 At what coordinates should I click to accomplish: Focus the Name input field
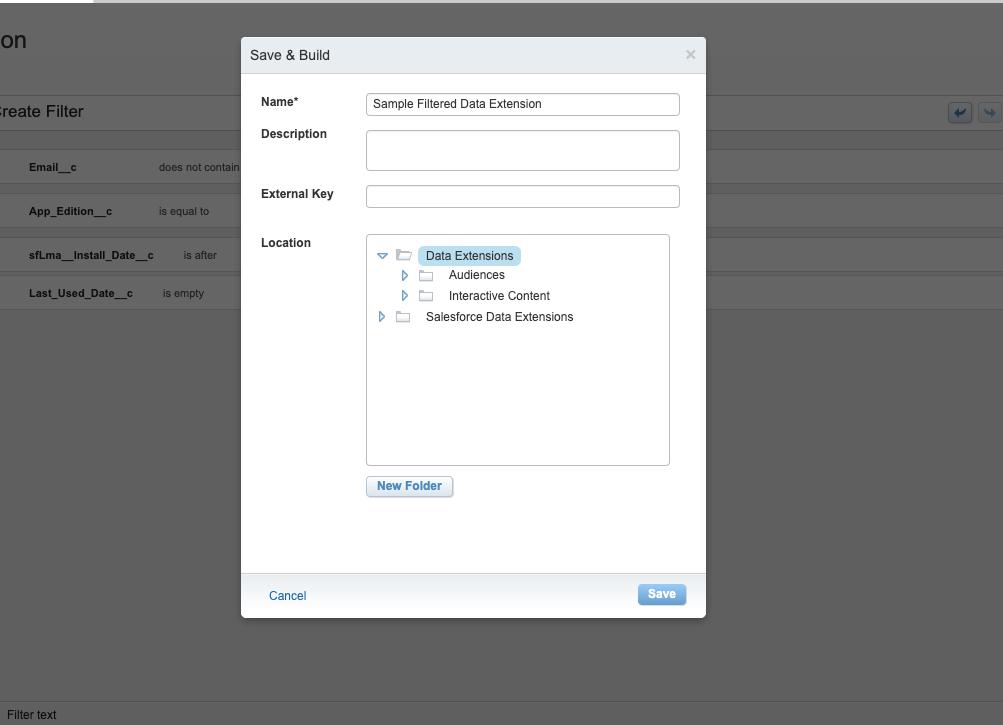pyautogui.click(x=522, y=104)
